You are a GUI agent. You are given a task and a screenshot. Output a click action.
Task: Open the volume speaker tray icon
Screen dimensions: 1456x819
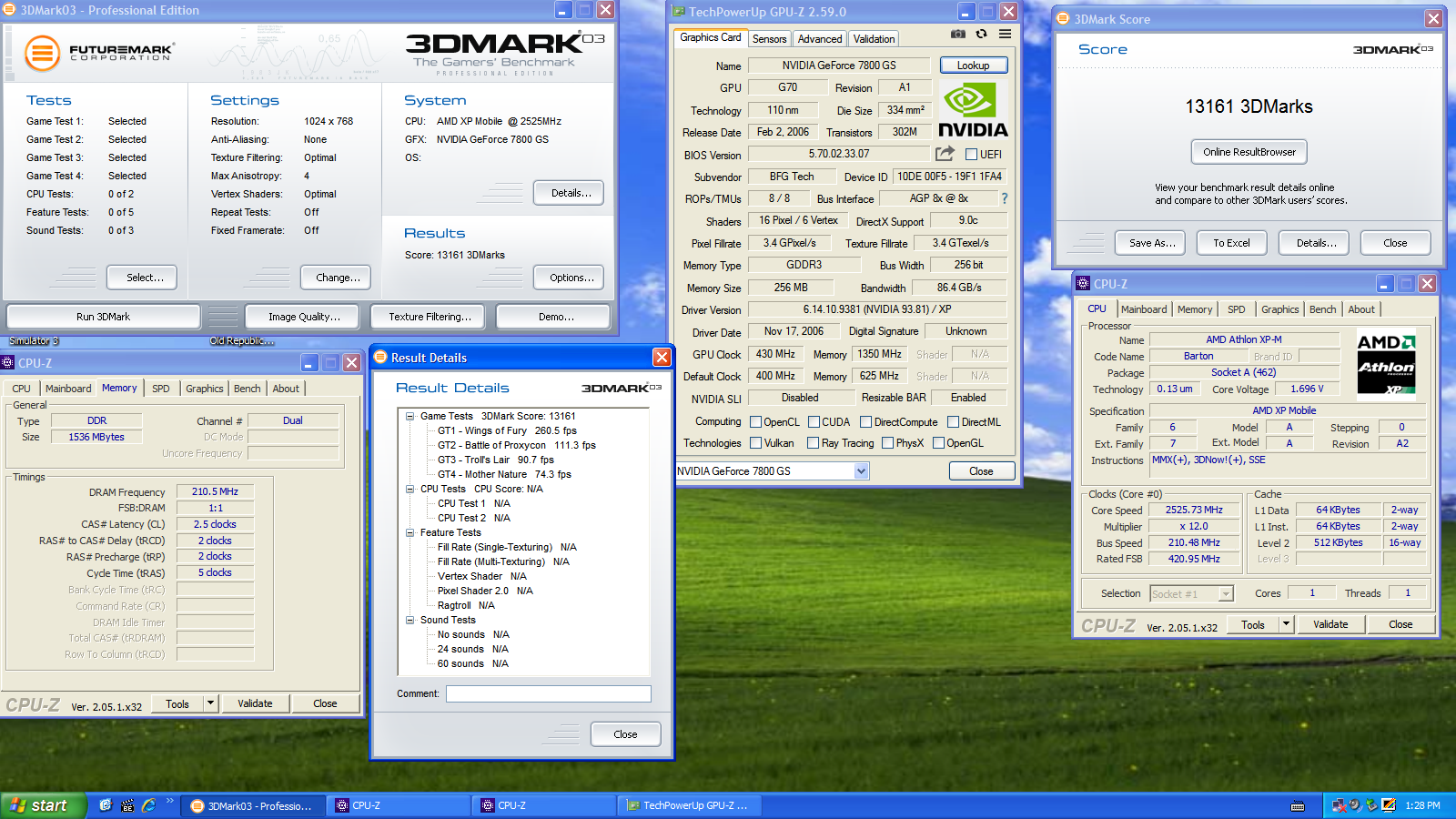(1355, 805)
